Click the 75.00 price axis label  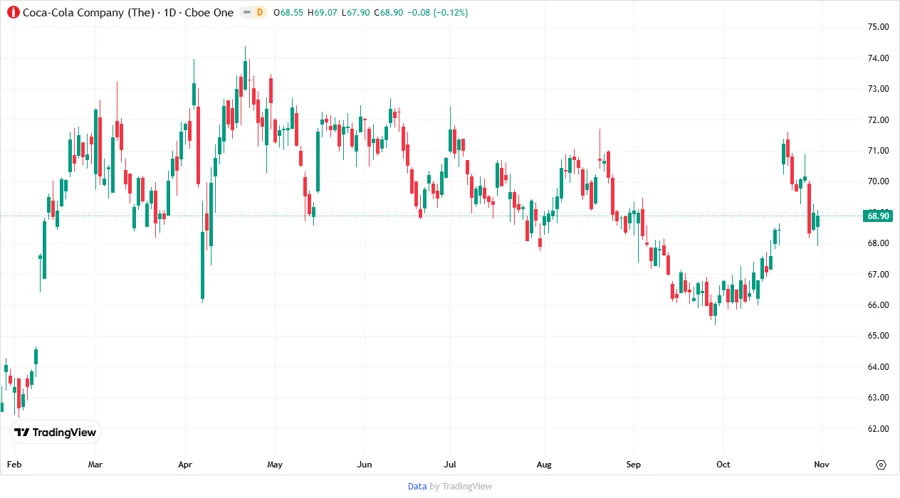tap(878, 27)
